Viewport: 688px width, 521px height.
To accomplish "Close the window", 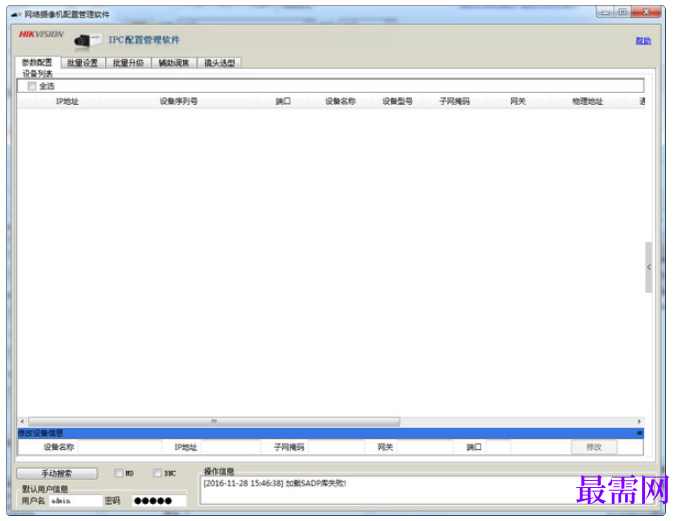I will [x=646, y=12].
